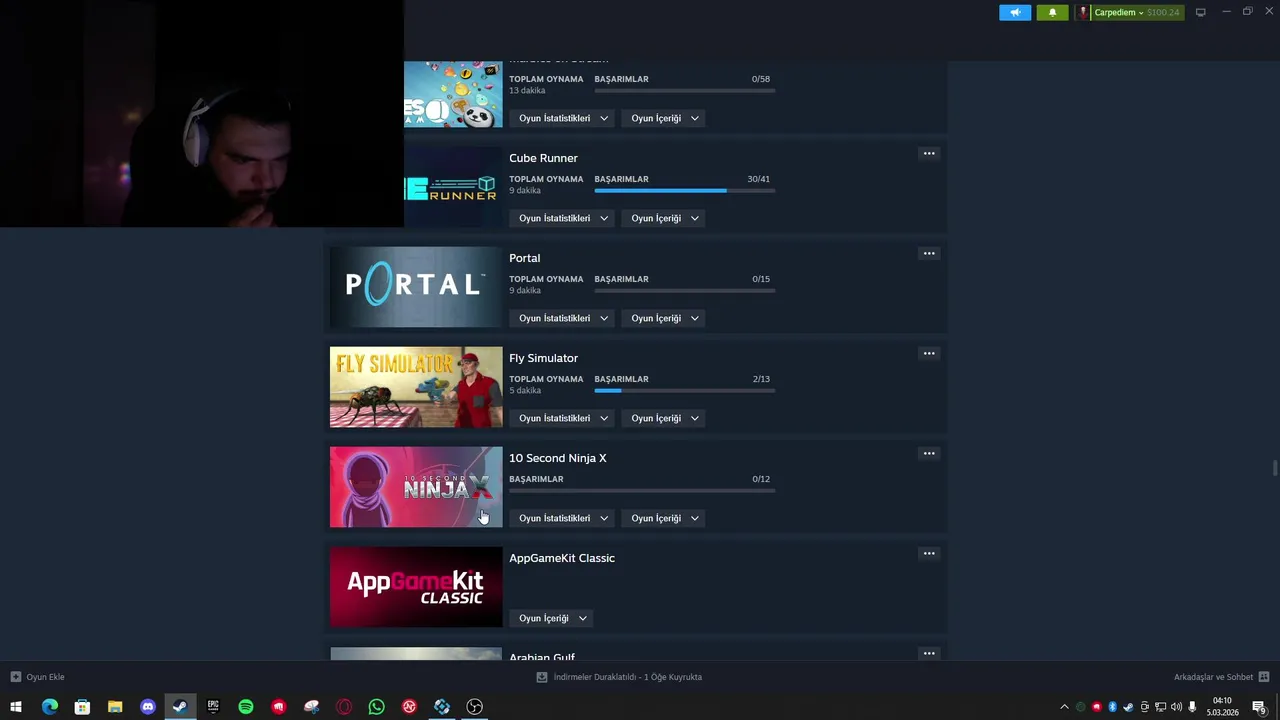Click Bluetooth icon in system tray
This screenshot has height=720, width=1280.
pyautogui.click(x=1112, y=707)
